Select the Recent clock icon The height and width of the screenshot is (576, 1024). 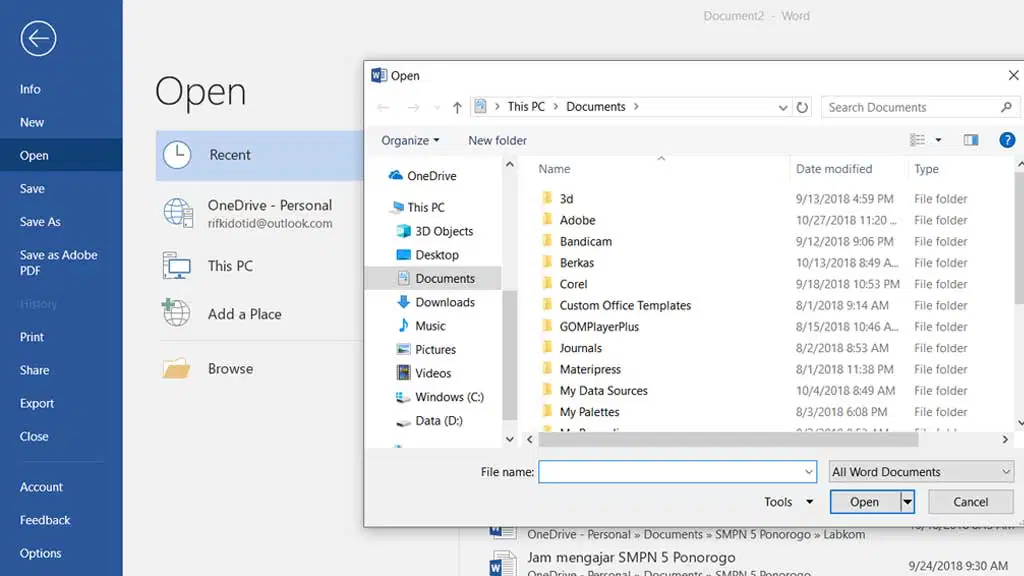click(177, 155)
